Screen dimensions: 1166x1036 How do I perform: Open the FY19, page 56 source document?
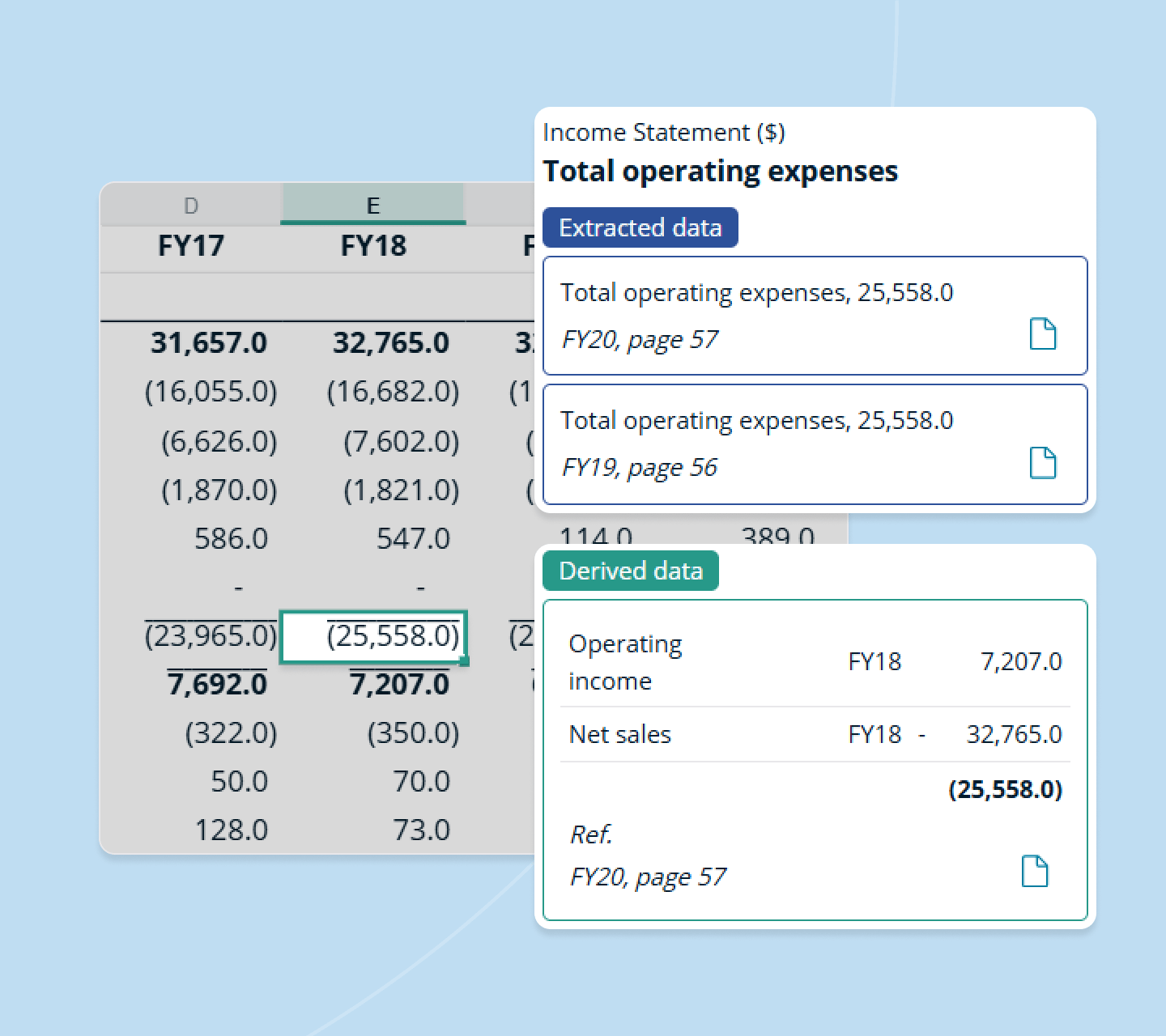click(1042, 463)
